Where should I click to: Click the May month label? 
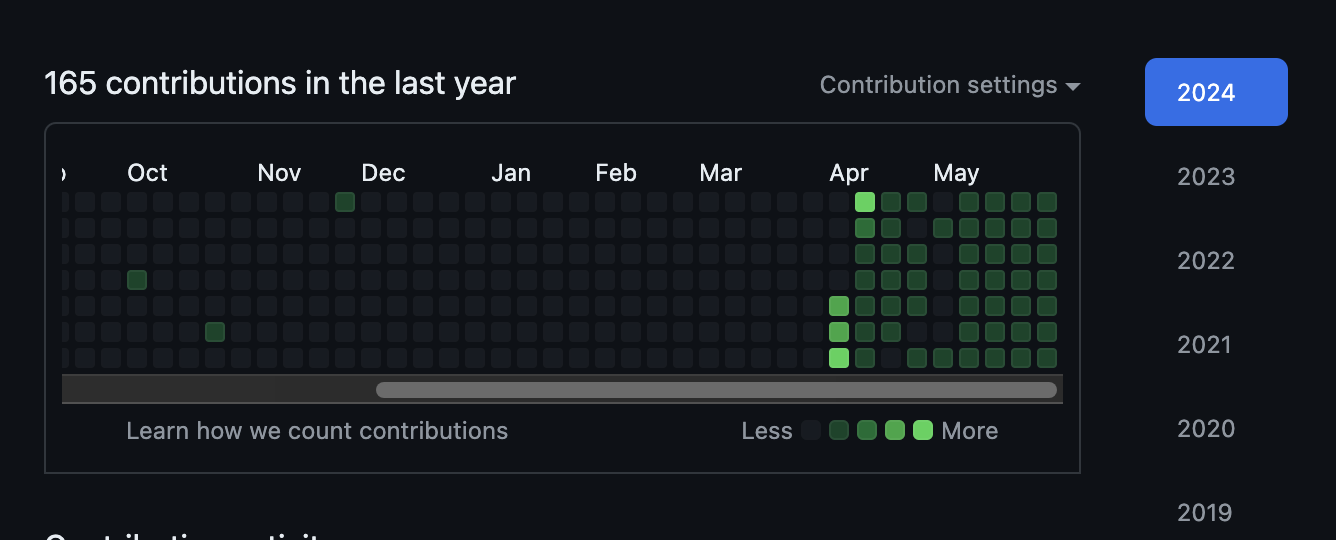[956, 173]
